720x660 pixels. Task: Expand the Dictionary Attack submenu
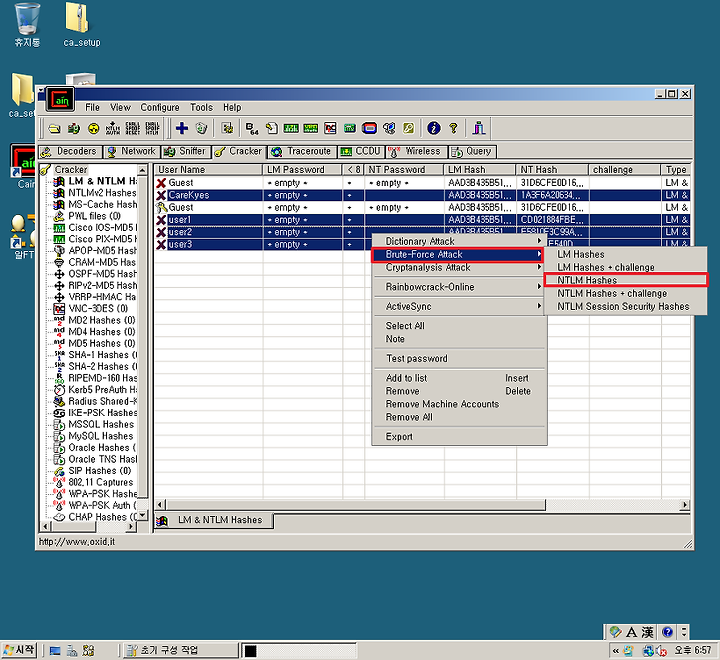(x=459, y=241)
